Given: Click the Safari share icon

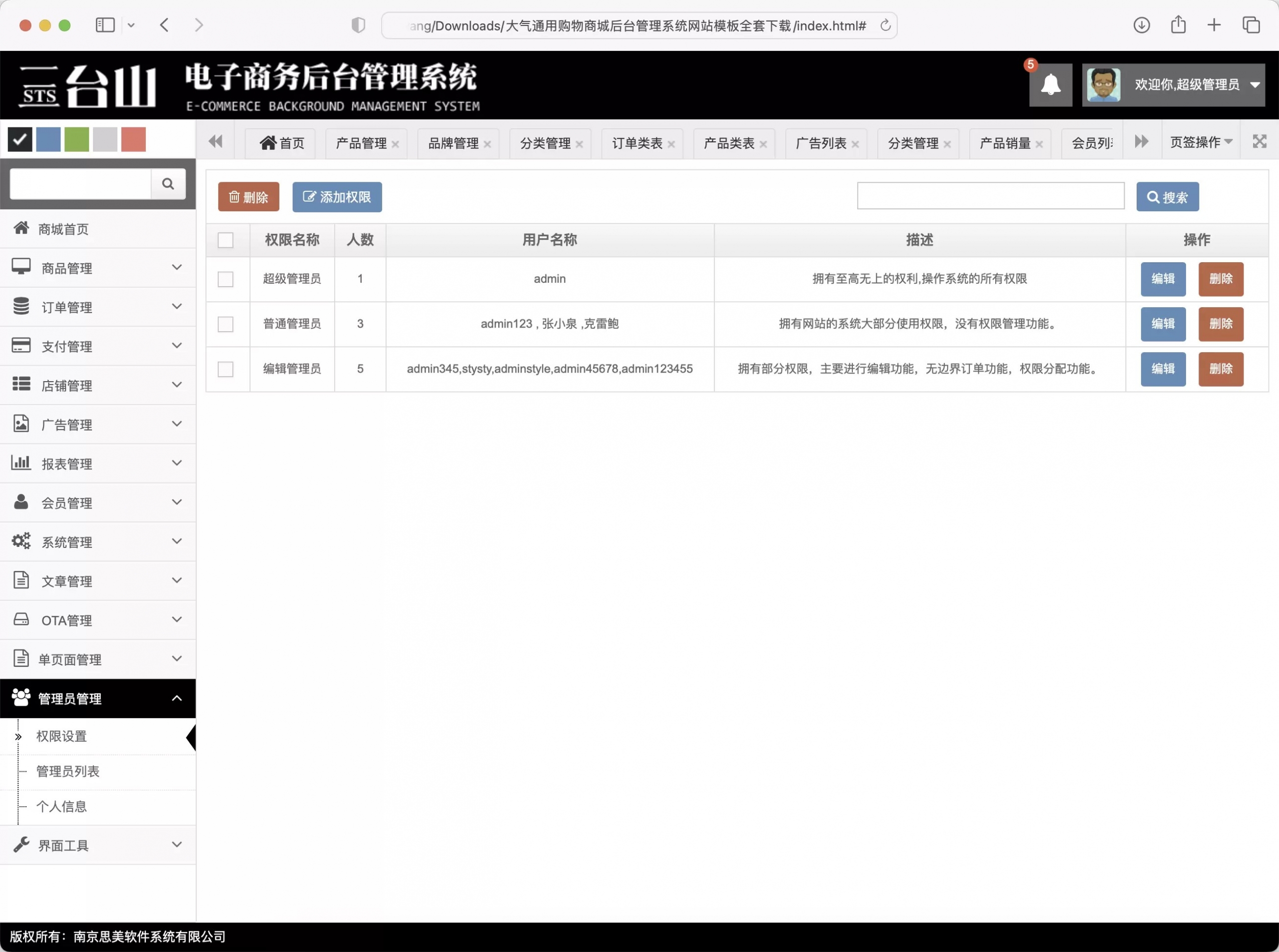Looking at the screenshot, I should [1178, 25].
